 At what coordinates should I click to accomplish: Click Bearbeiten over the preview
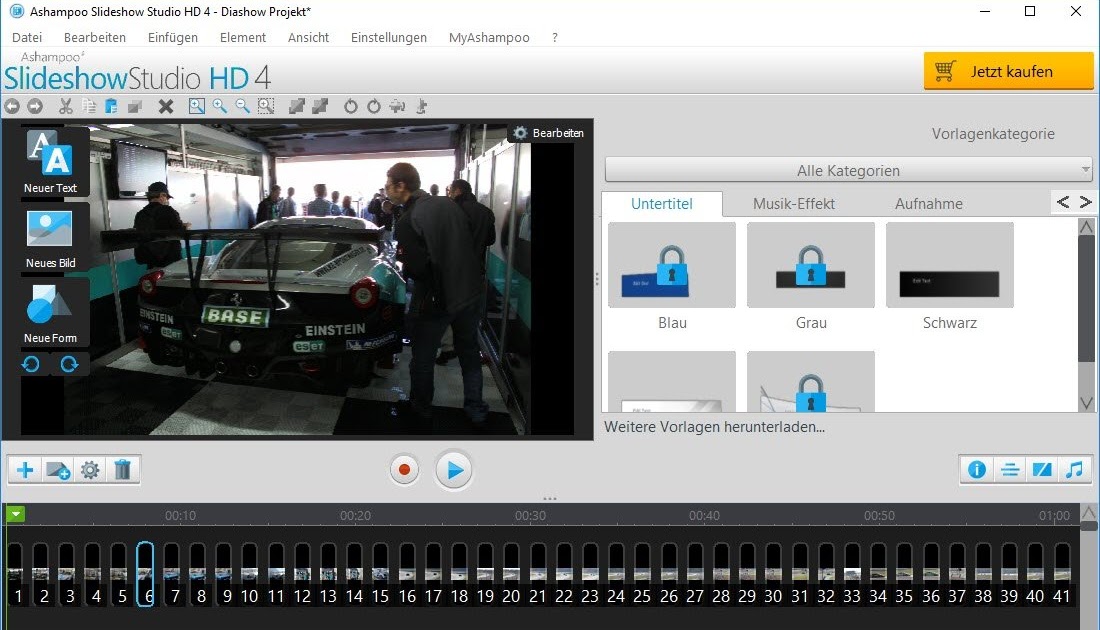click(x=549, y=133)
